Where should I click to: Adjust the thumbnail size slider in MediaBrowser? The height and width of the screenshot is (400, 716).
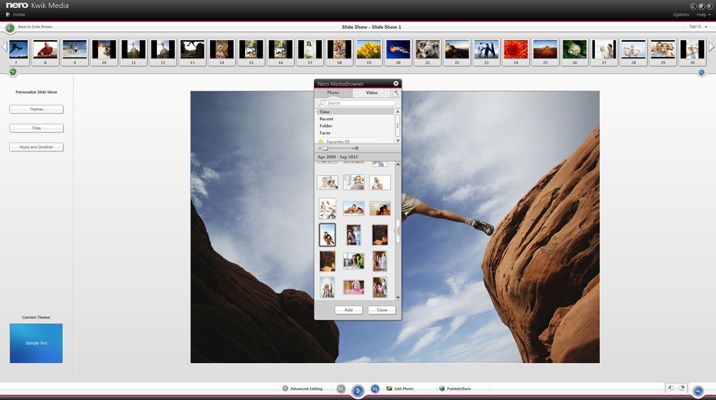(x=327, y=148)
